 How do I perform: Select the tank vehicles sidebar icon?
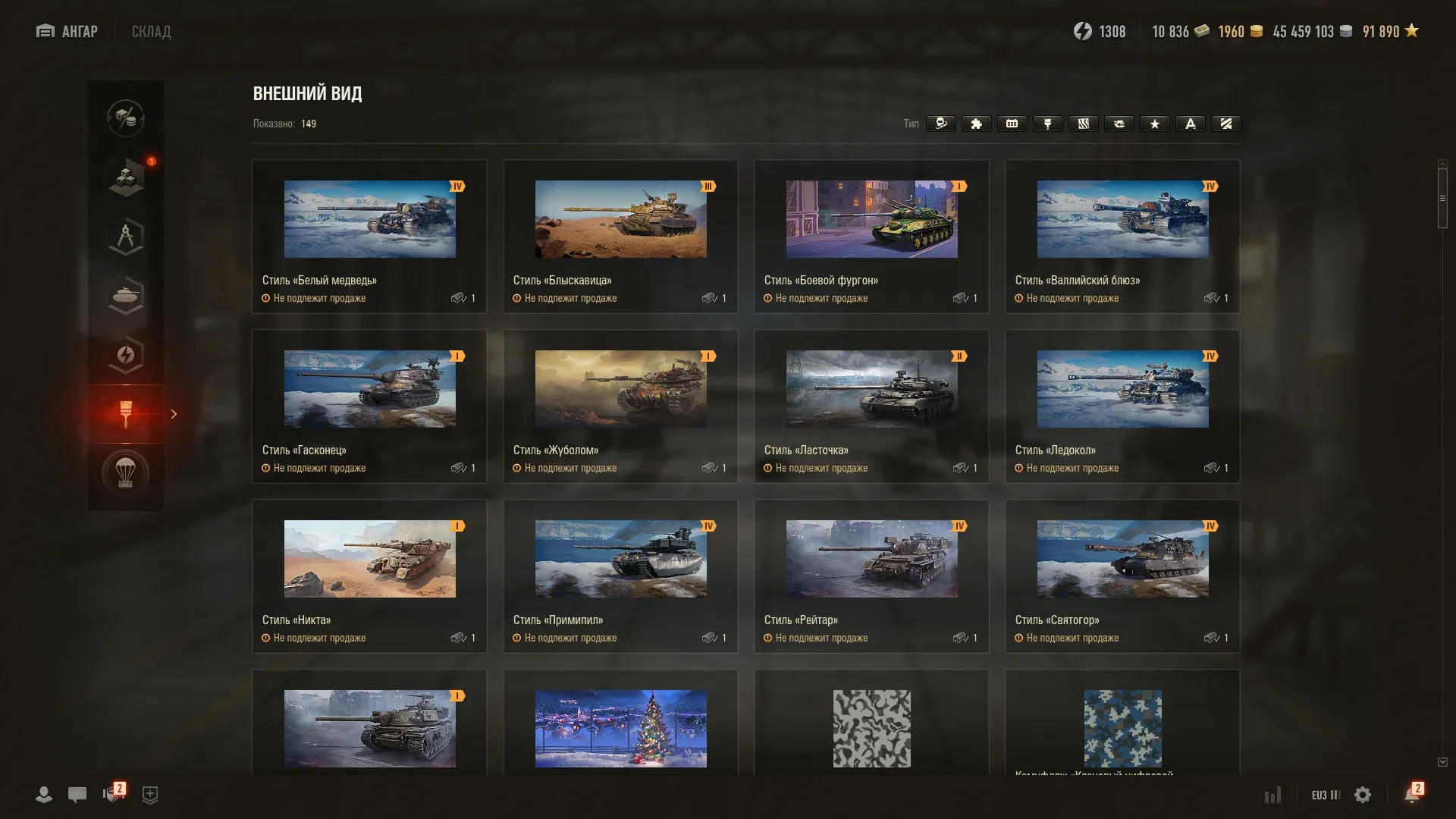pos(126,296)
